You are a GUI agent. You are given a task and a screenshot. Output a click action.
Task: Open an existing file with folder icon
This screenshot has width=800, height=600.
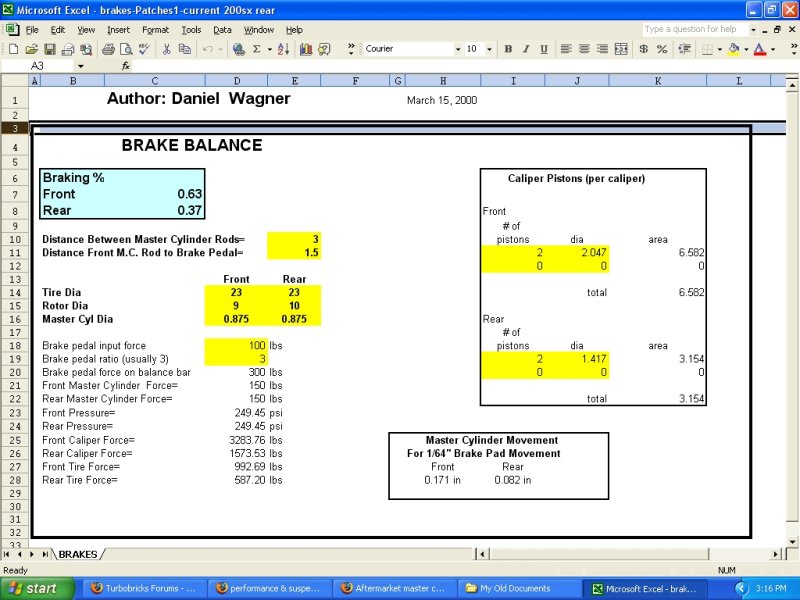click(x=32, y=49)
